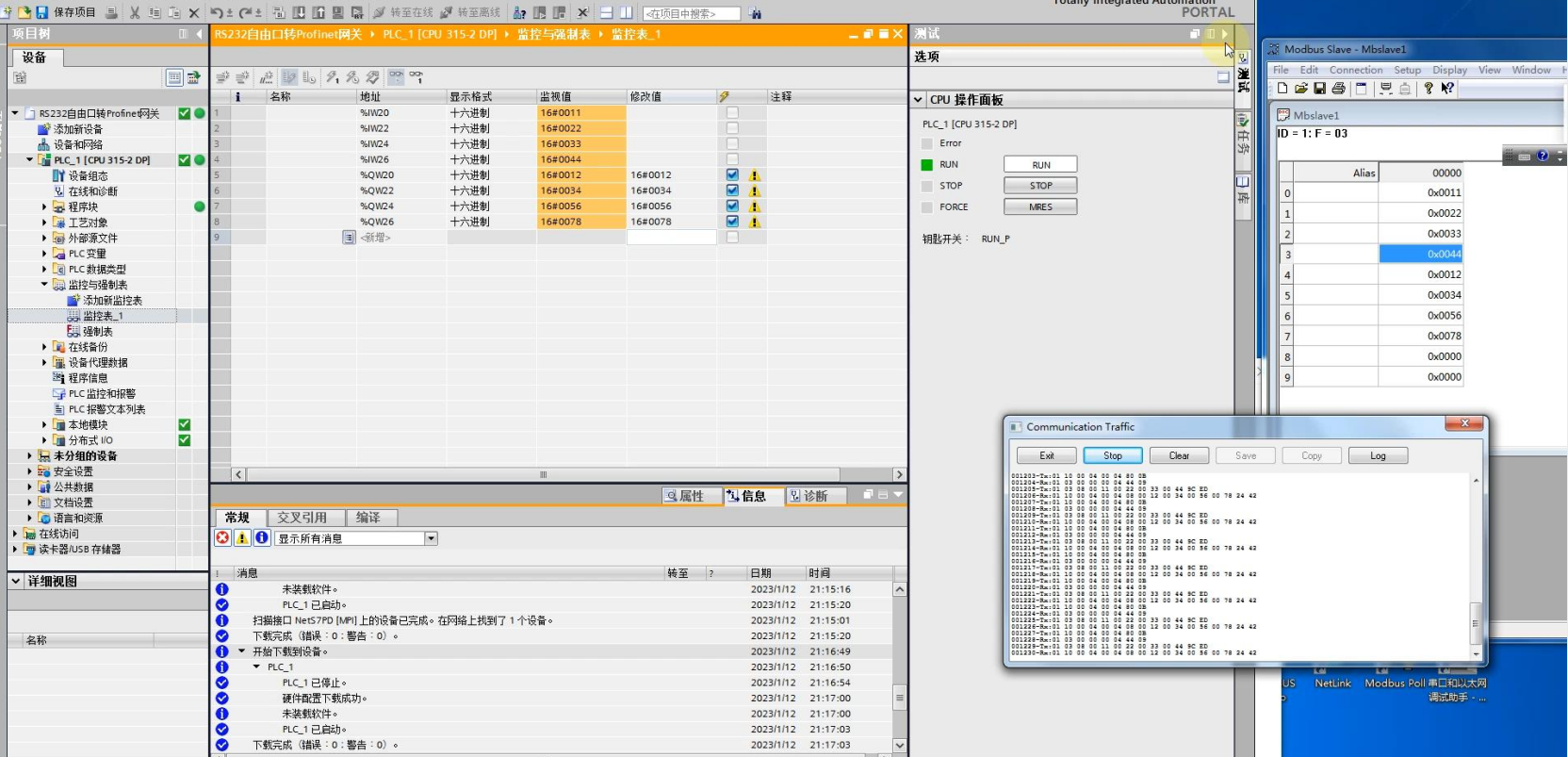Expand the PLC 变量 tree node
1568x757 pixels.
pos(44,253)
